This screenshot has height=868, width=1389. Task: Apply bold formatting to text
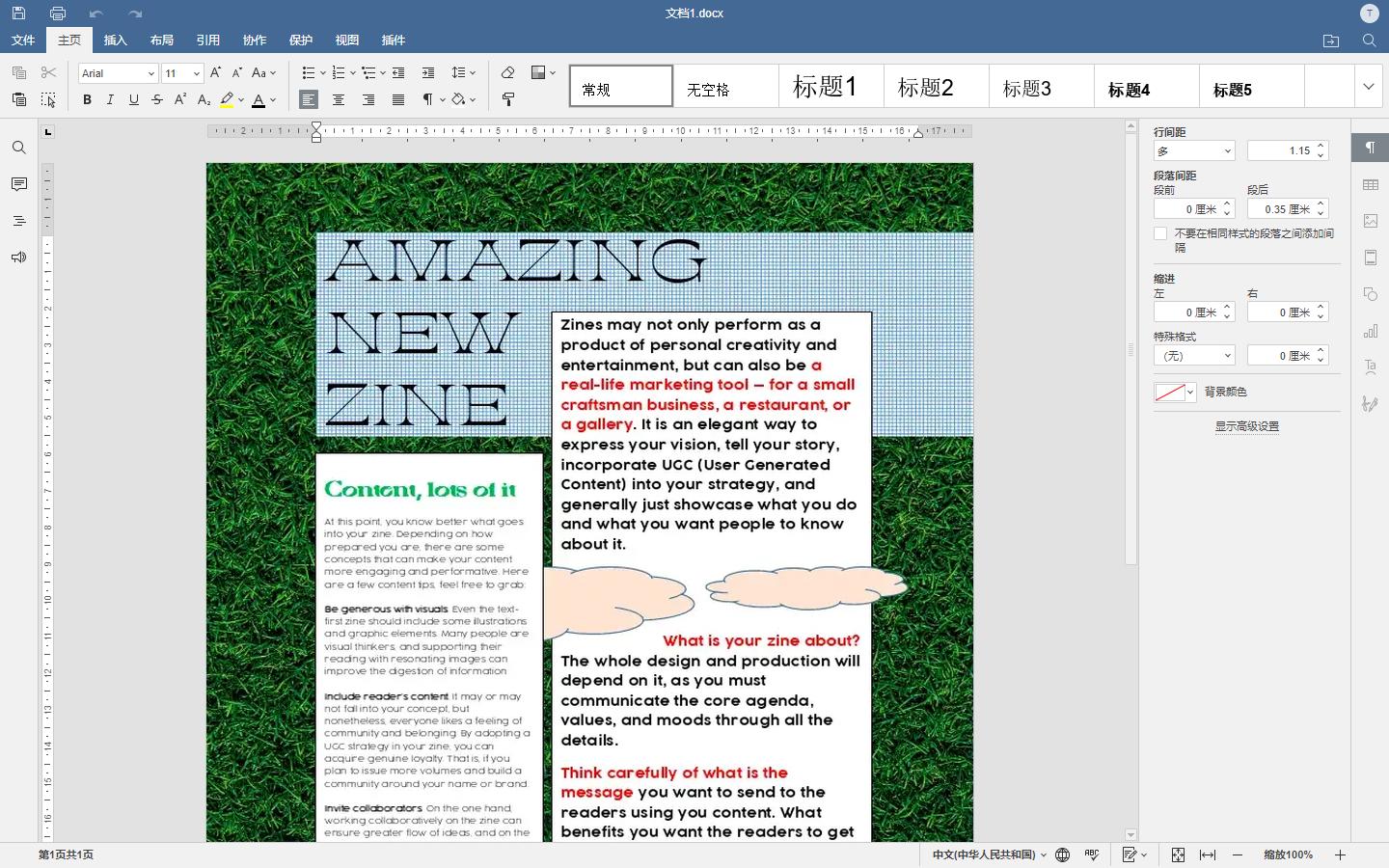(x=87, y=99)
